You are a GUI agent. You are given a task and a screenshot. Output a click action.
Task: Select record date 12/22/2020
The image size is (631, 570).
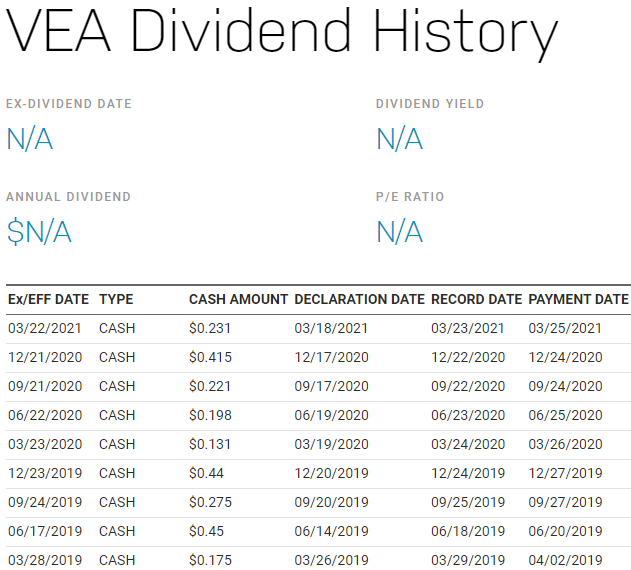[x=468, y=357]
